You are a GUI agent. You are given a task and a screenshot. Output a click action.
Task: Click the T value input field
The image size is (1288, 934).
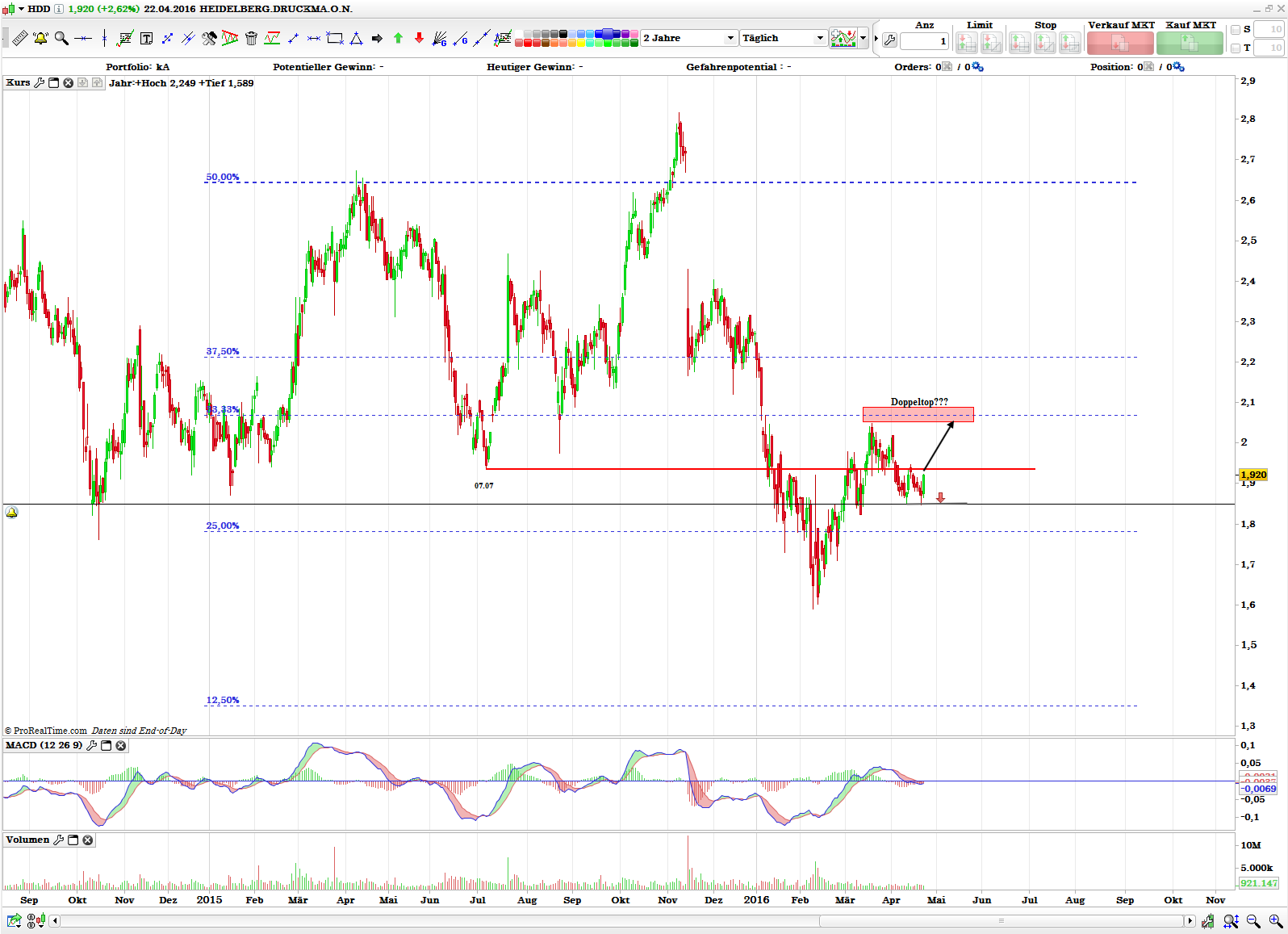(x=1269, y=48)
